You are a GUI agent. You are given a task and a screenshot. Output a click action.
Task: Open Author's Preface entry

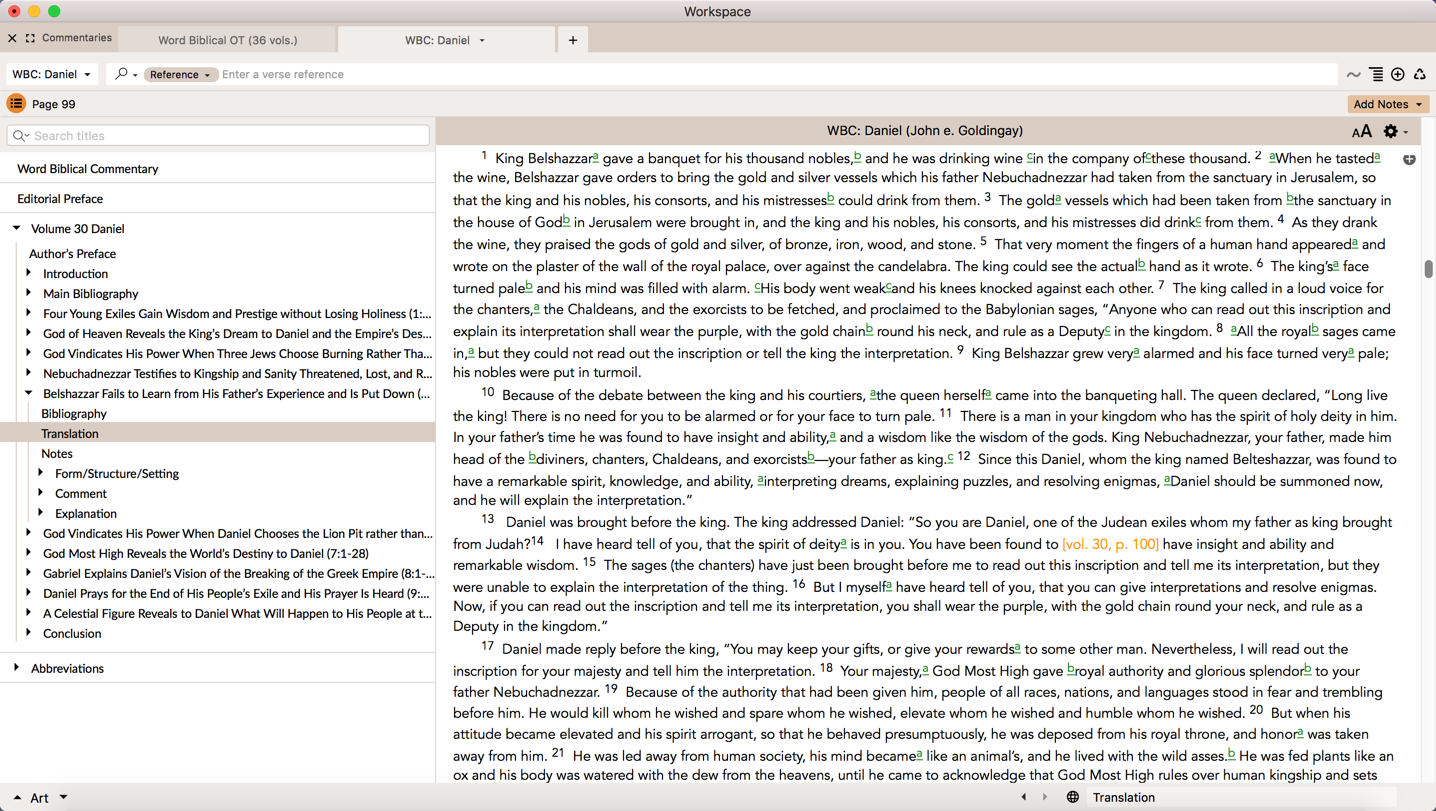click(72, 254)
